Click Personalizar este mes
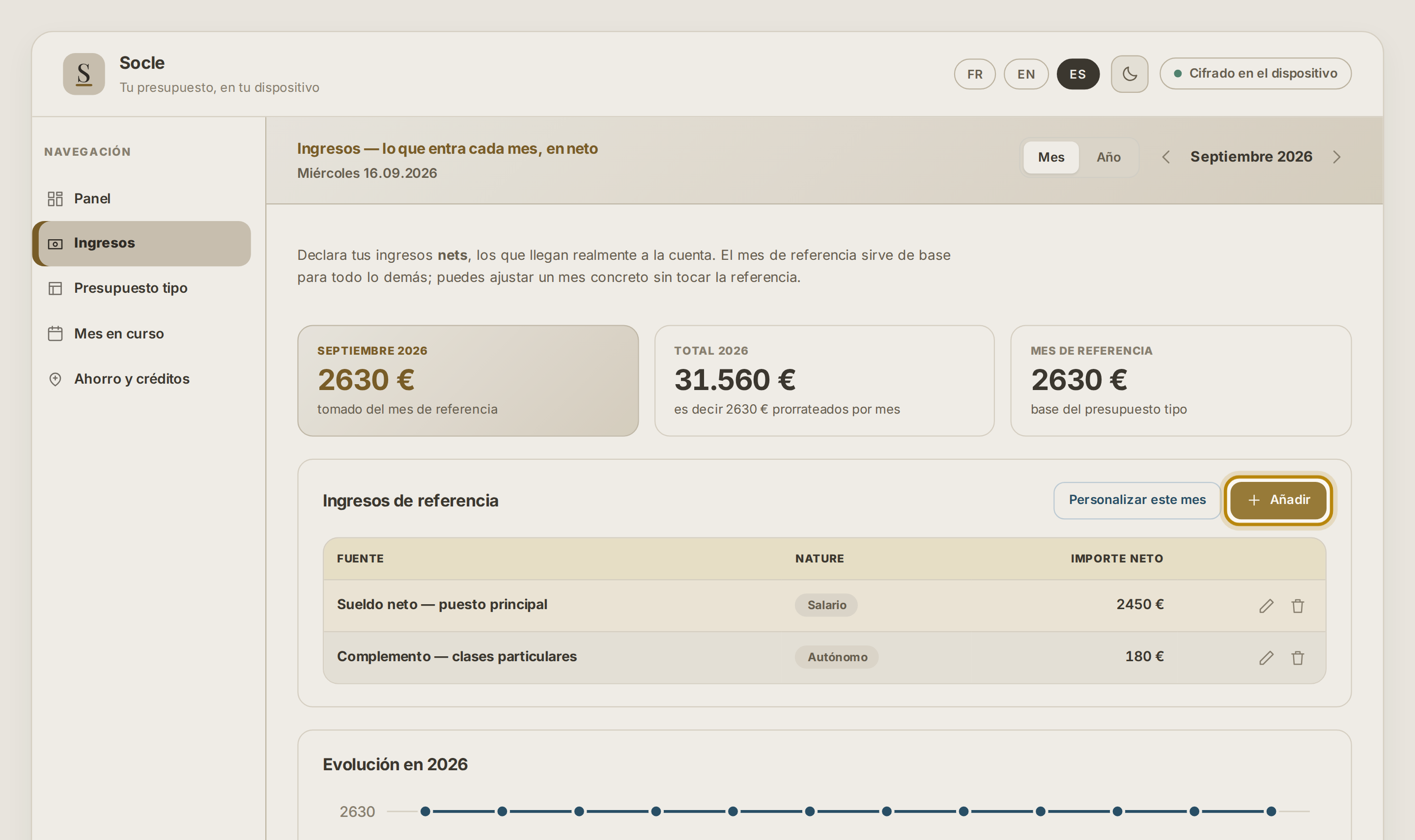The height and width of the screenshot is (840, 1415). click(x=1136, y=500)
